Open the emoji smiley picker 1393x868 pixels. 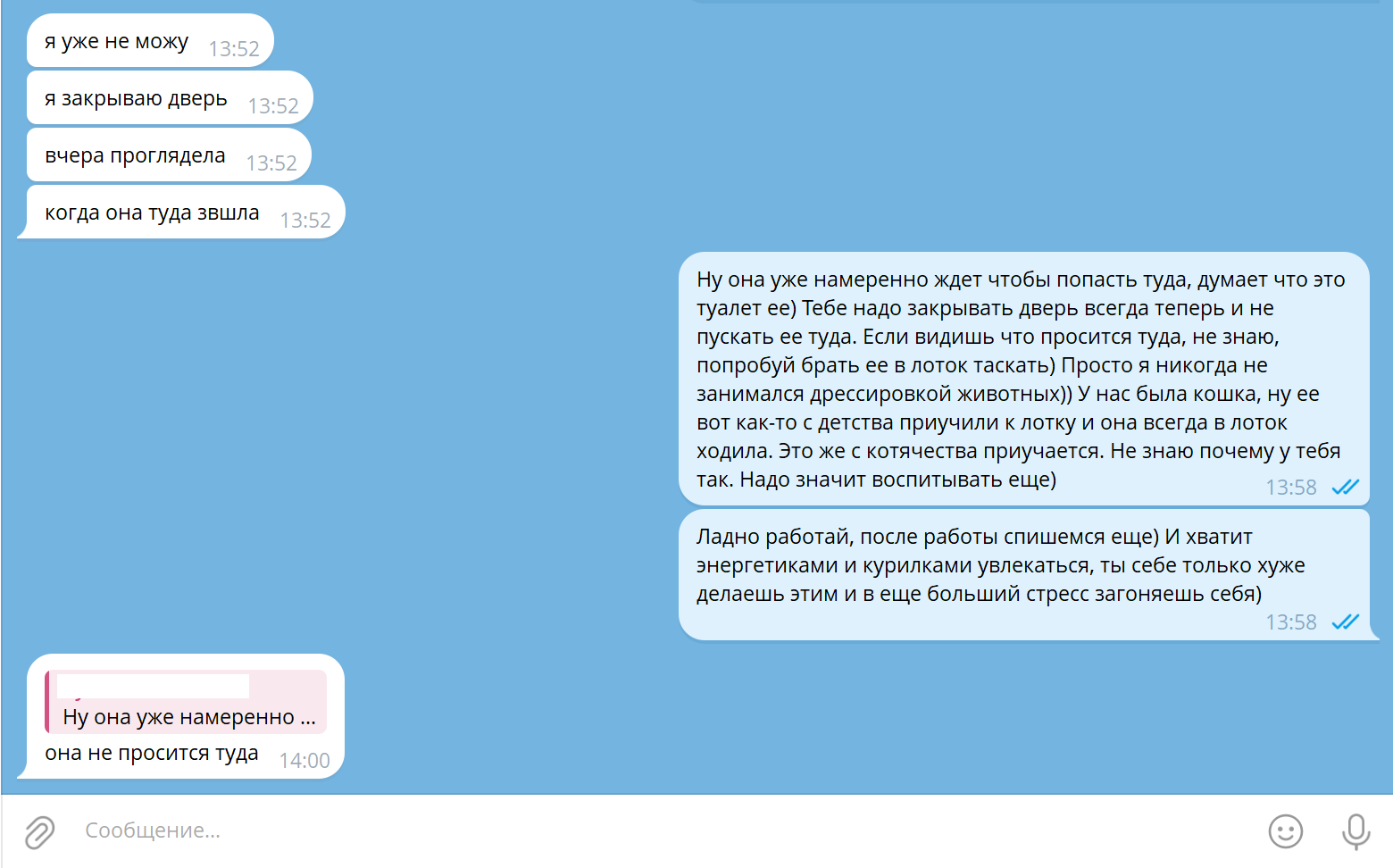[1286, 831]
